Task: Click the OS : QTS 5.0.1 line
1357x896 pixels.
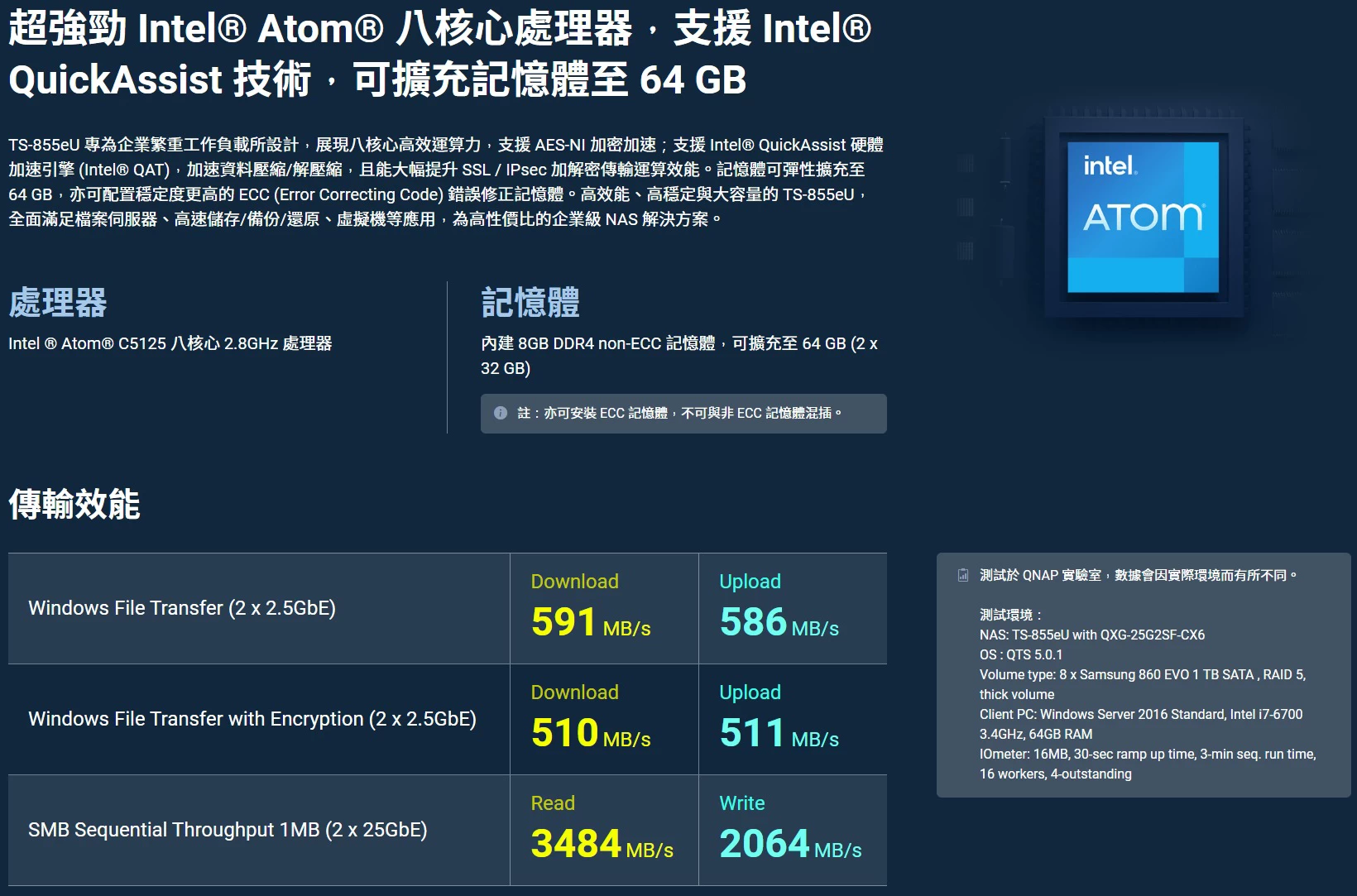Action: coord(1021,654)
